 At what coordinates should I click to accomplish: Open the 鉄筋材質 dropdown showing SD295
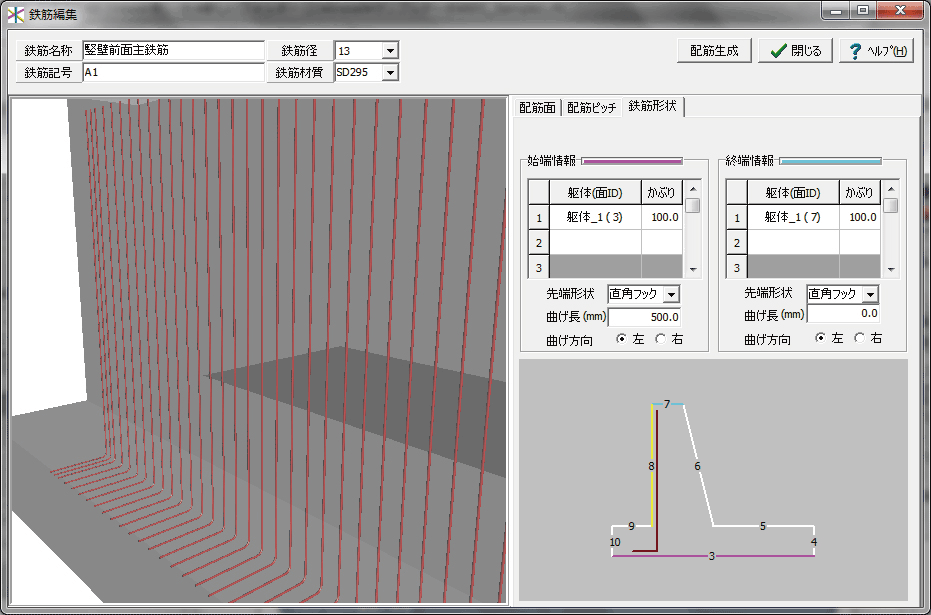tap(389, 72)
